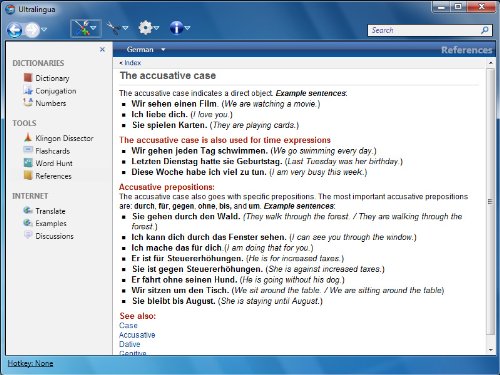The image size is (500, 375).
Task: Click the TOOLS section header
Action: click(x=24, y=123)
